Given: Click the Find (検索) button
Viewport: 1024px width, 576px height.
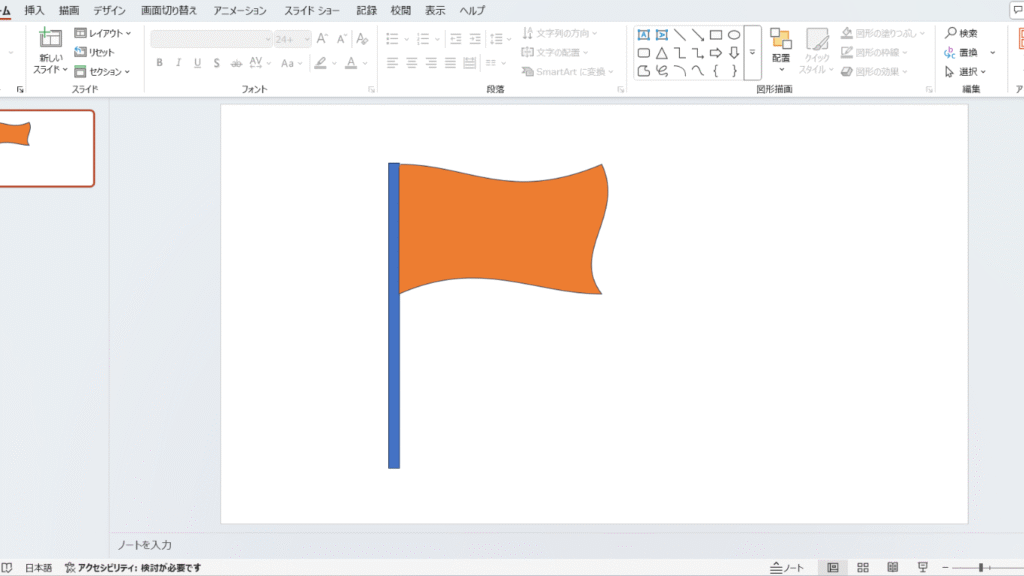Looking at the screenshot, I should (961, 33).
